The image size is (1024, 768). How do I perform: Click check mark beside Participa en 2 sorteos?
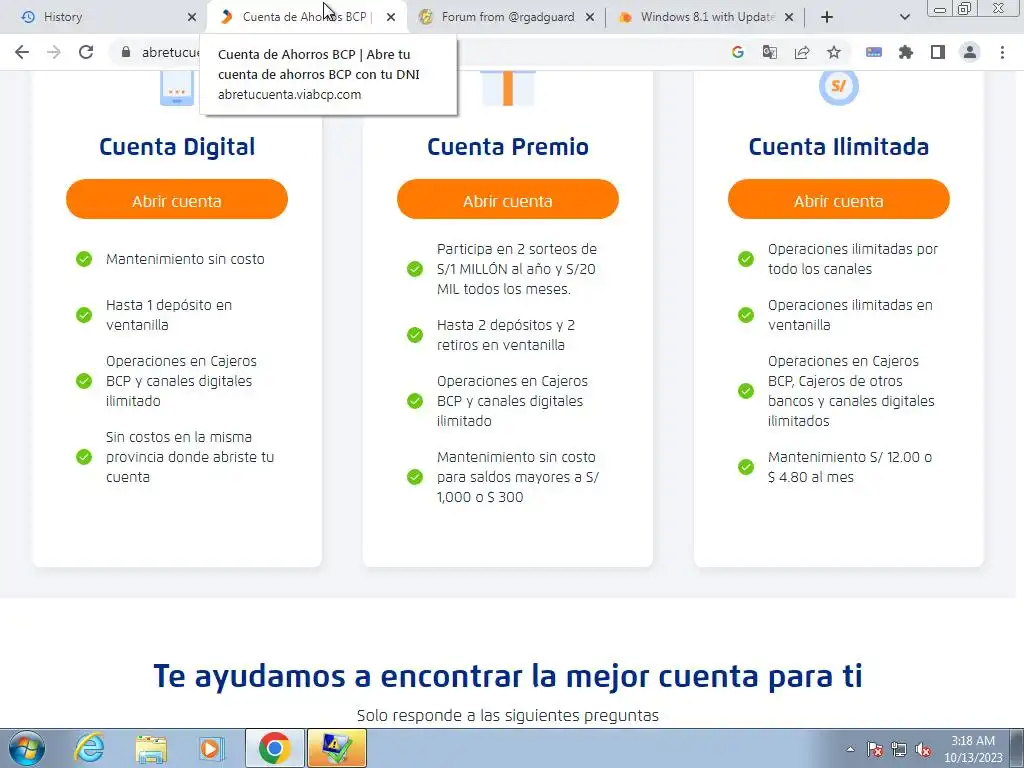point(415,269)
